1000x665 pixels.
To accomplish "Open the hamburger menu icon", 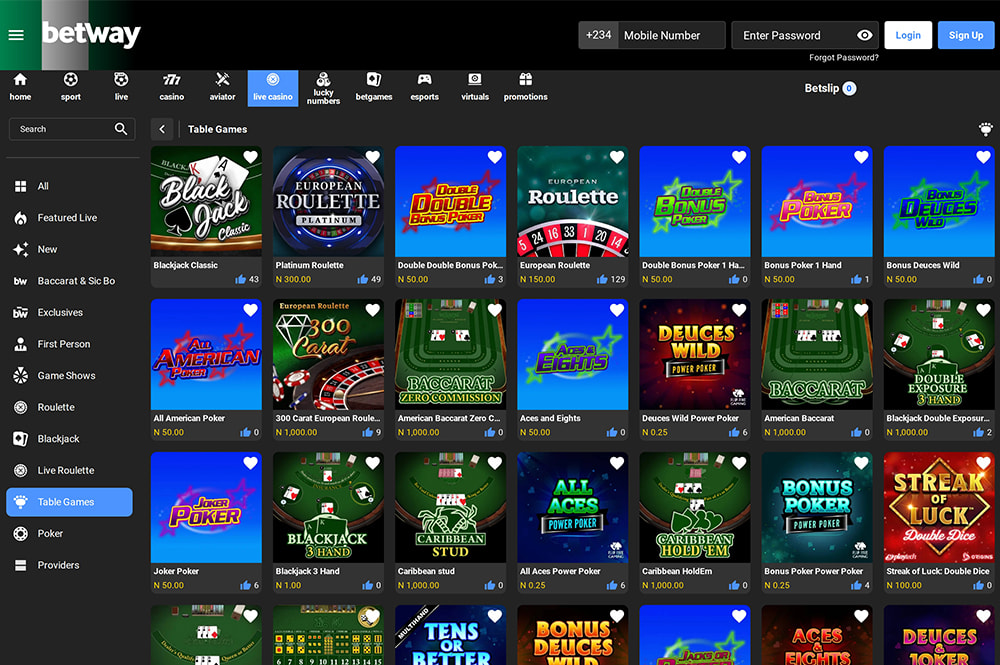I will point(16,35).
